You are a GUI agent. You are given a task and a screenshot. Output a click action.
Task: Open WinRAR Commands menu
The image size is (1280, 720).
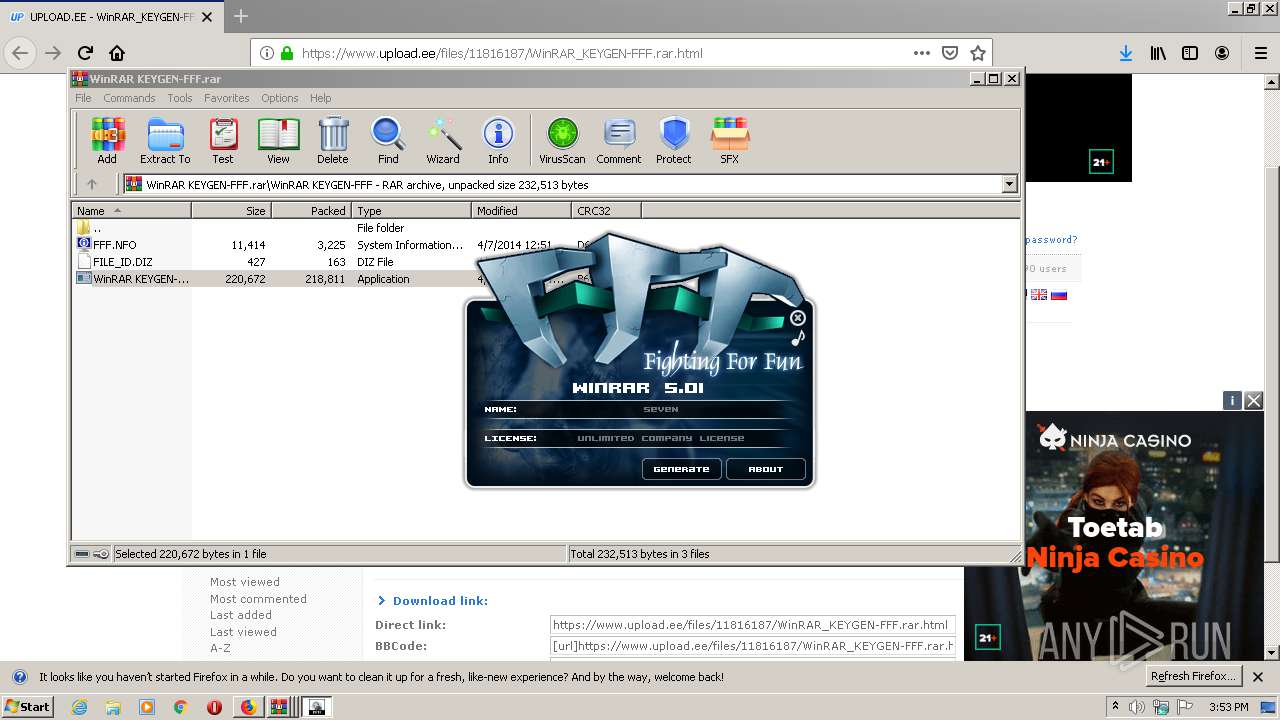129,98
